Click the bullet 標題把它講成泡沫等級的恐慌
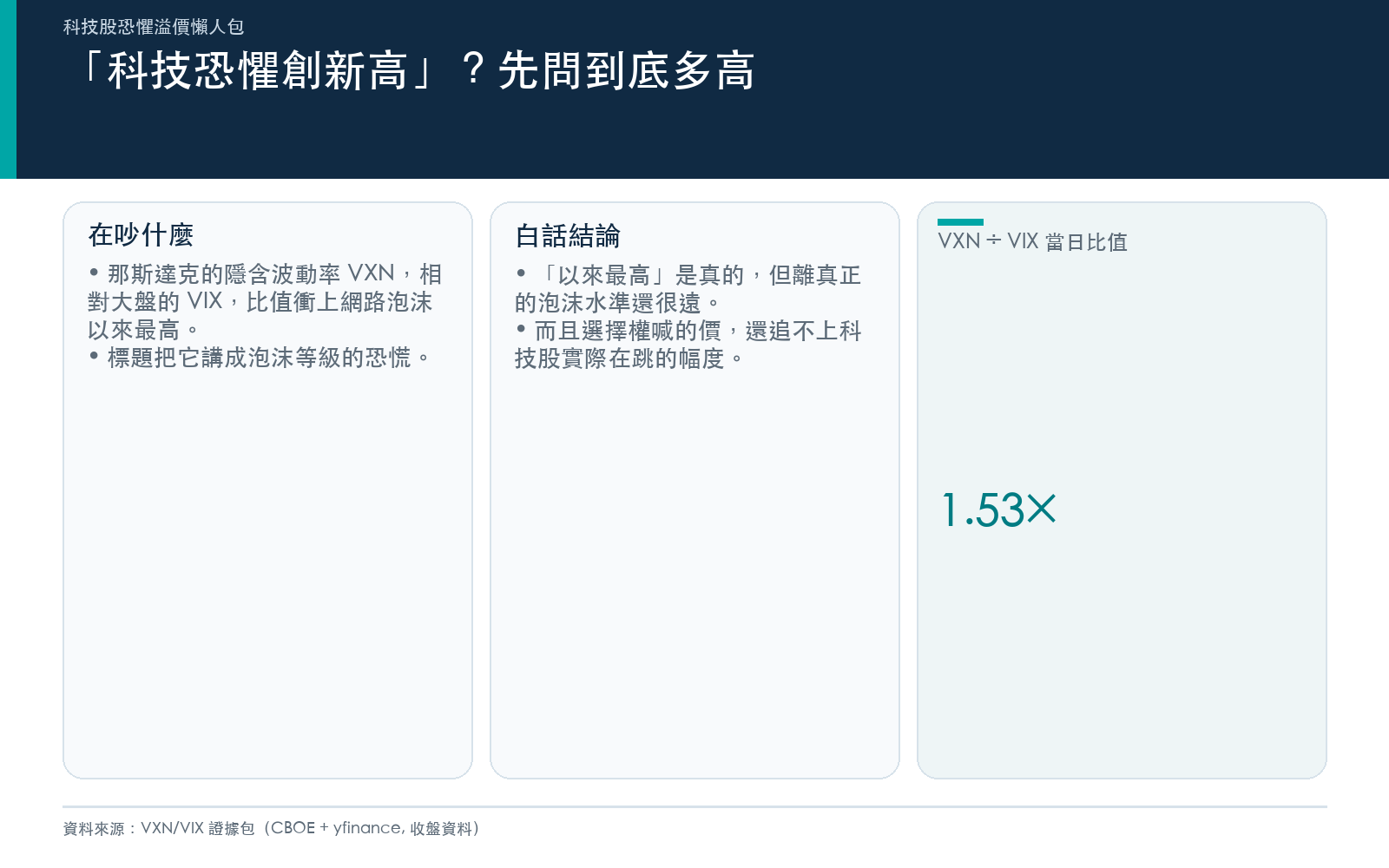Viewport: 1389px width, 868px height. pos(260,358)
